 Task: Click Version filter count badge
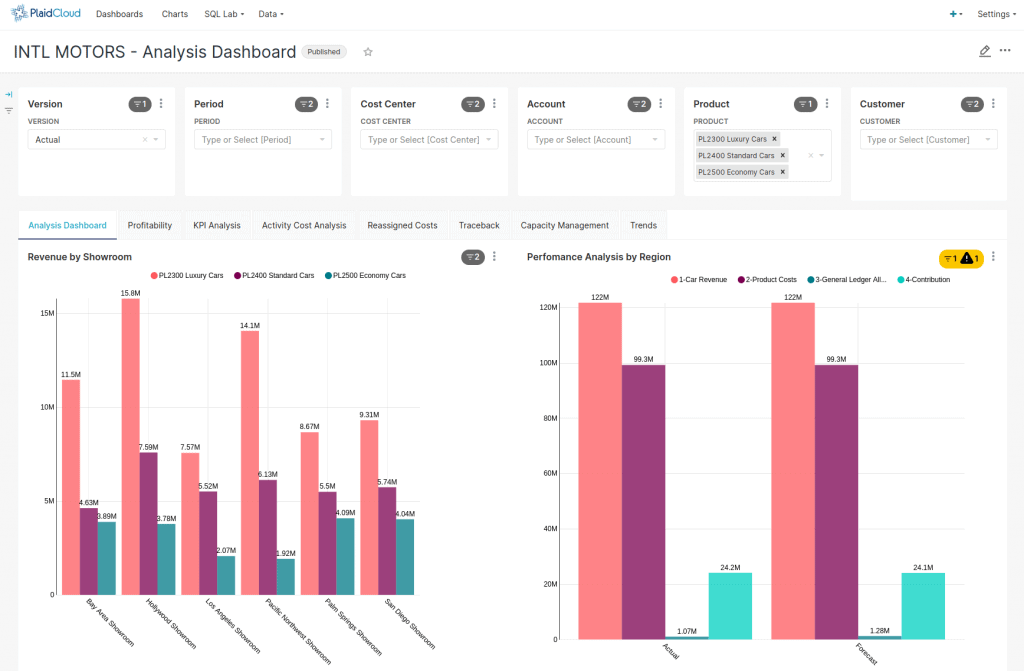tap(140, 104)
